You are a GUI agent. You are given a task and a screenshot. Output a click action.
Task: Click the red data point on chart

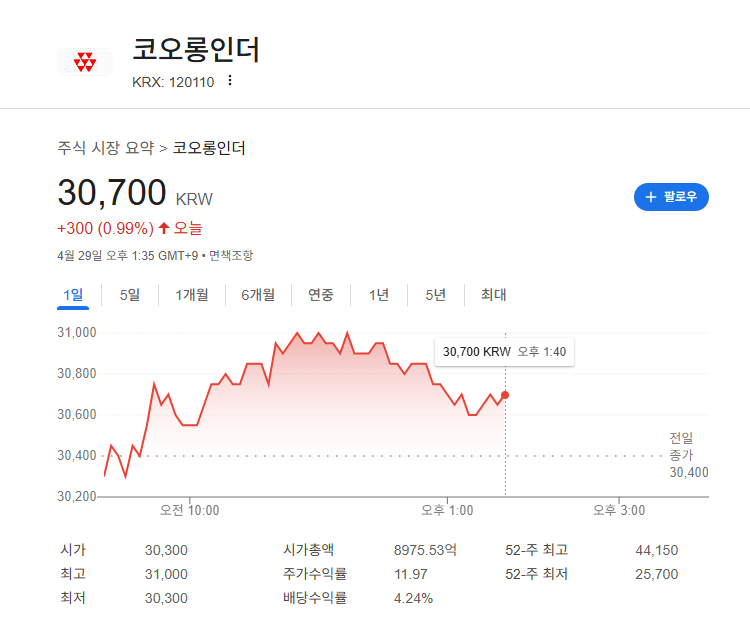click(505, 395)
